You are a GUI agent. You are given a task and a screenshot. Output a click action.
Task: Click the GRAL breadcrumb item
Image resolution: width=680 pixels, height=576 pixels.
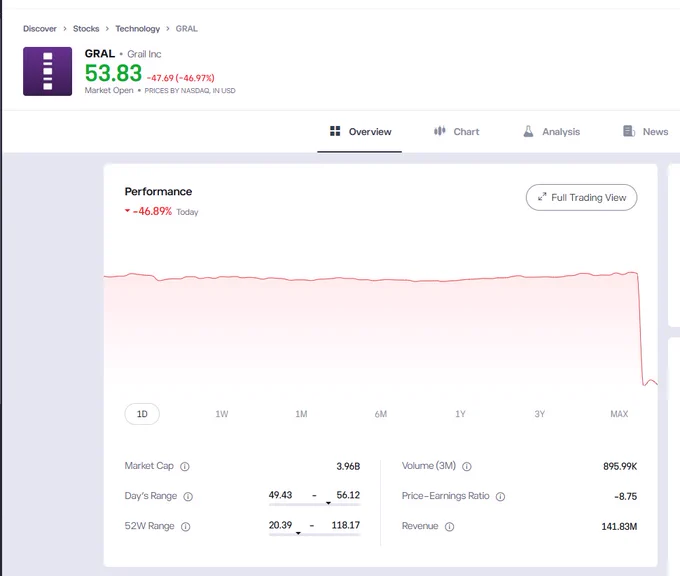(186, 29)
